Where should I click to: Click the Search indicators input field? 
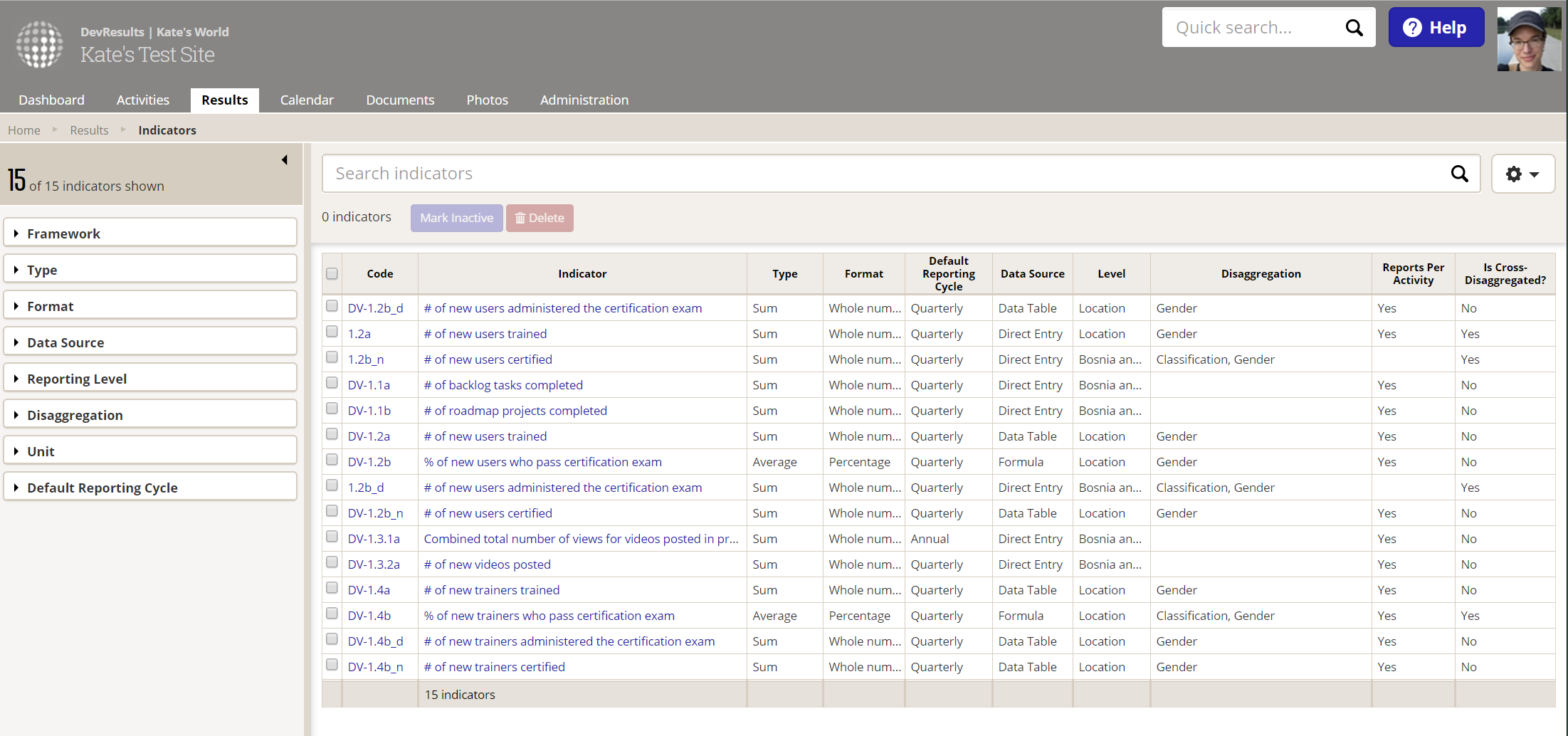point(883,174)
